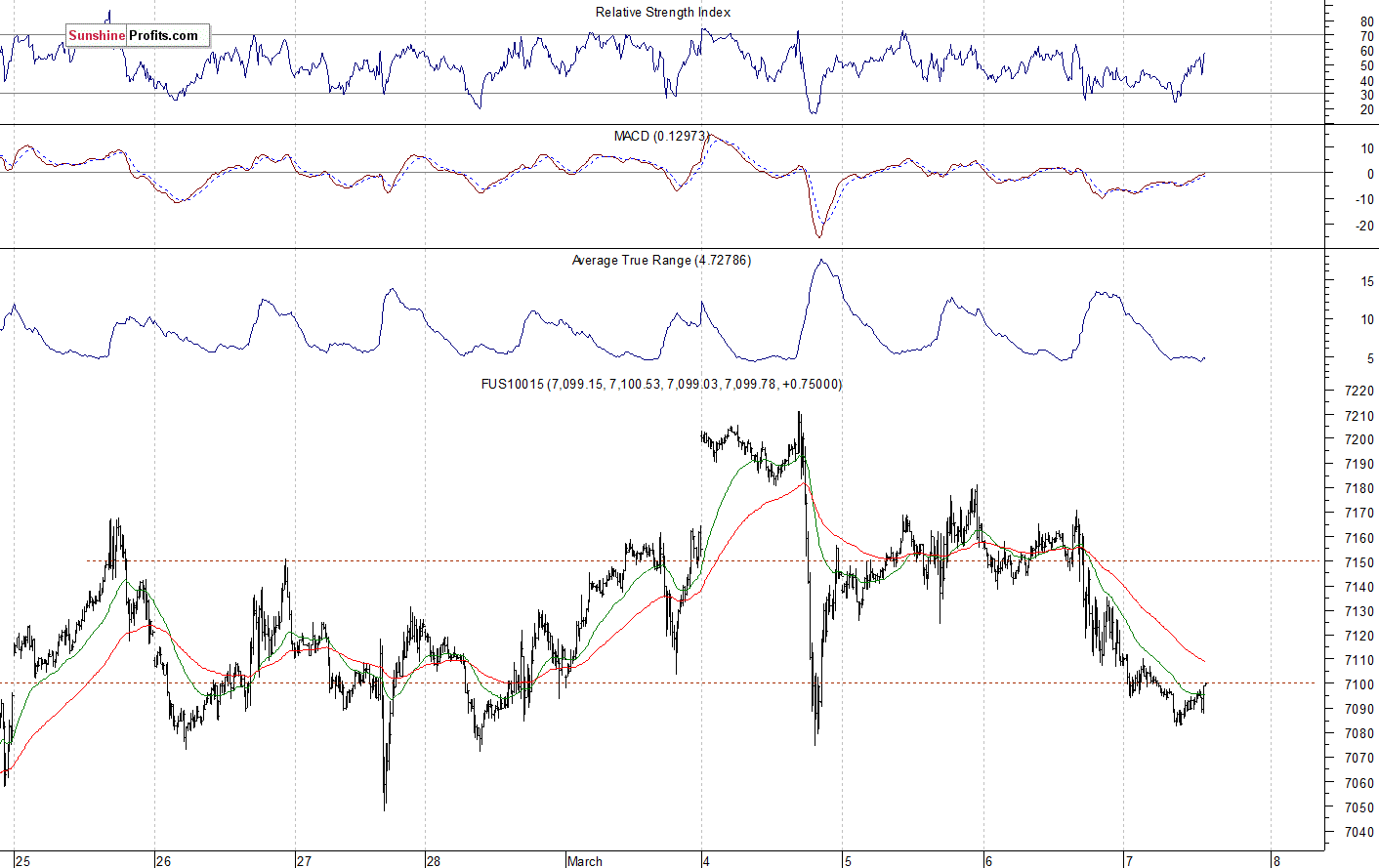This screenshot has height=868, width=1379.
Task: Click the 70 level on RSI axis
Action: tap(1366, 36)
